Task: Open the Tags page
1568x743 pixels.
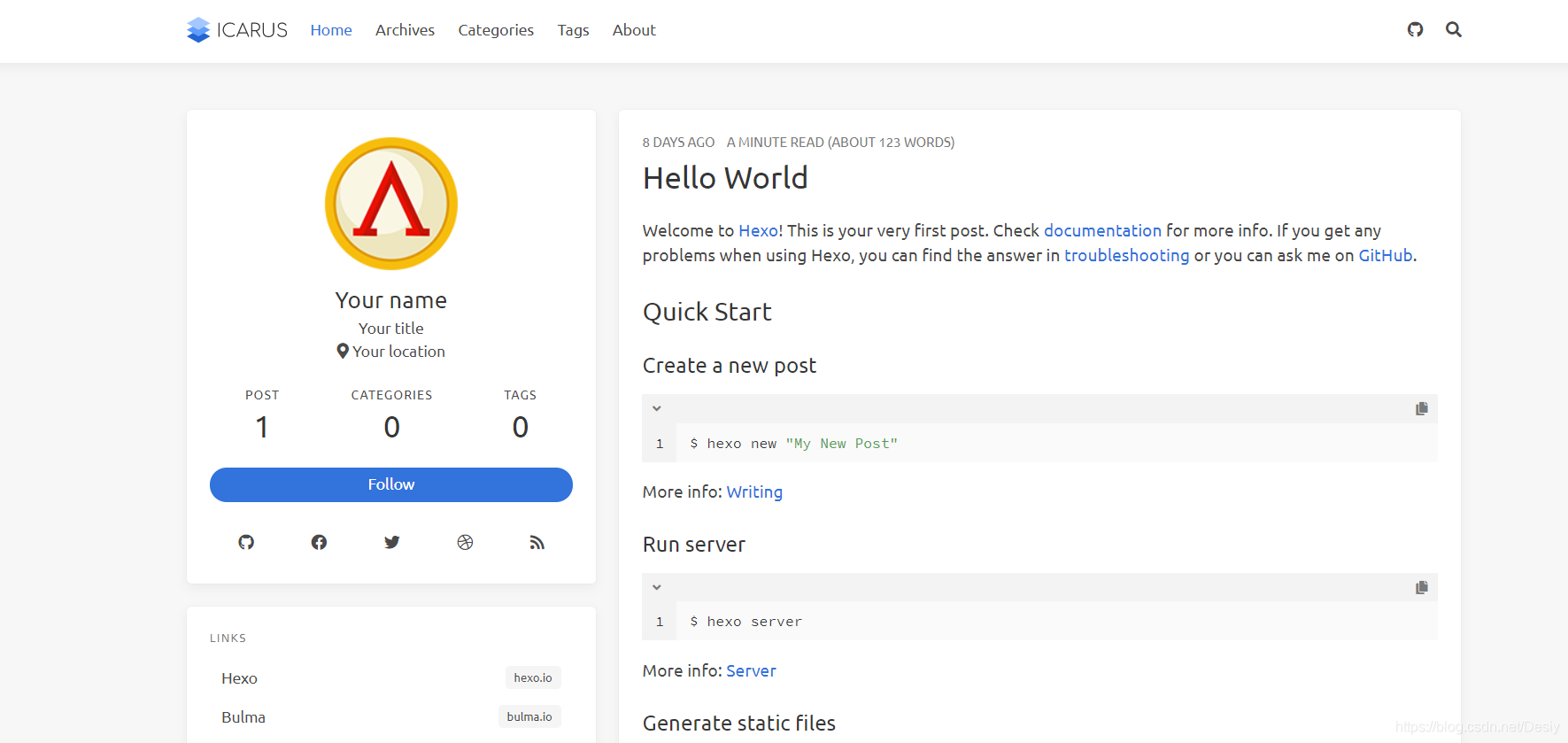Action: 573,30
